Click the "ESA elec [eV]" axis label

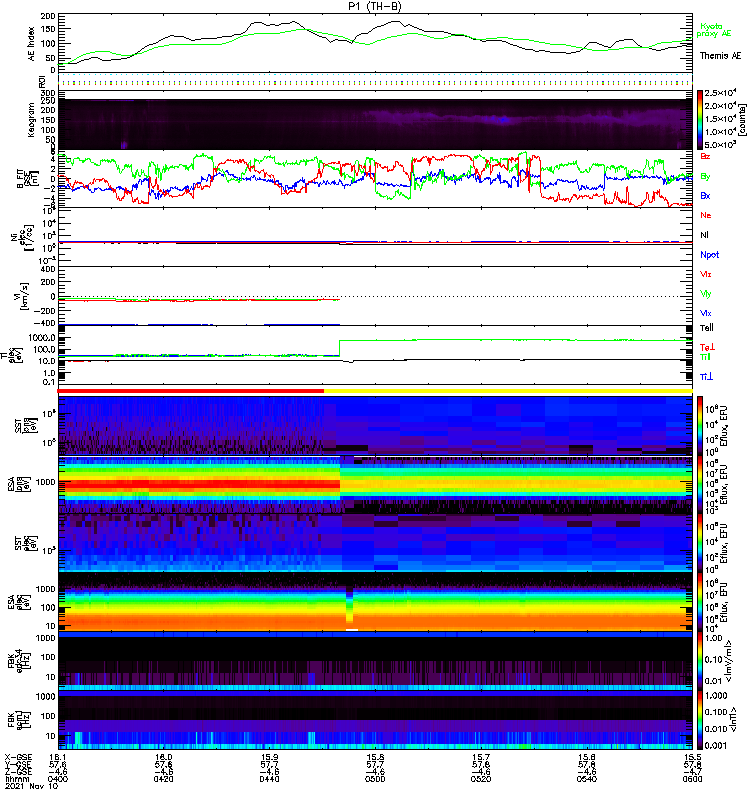pos(18,602)
